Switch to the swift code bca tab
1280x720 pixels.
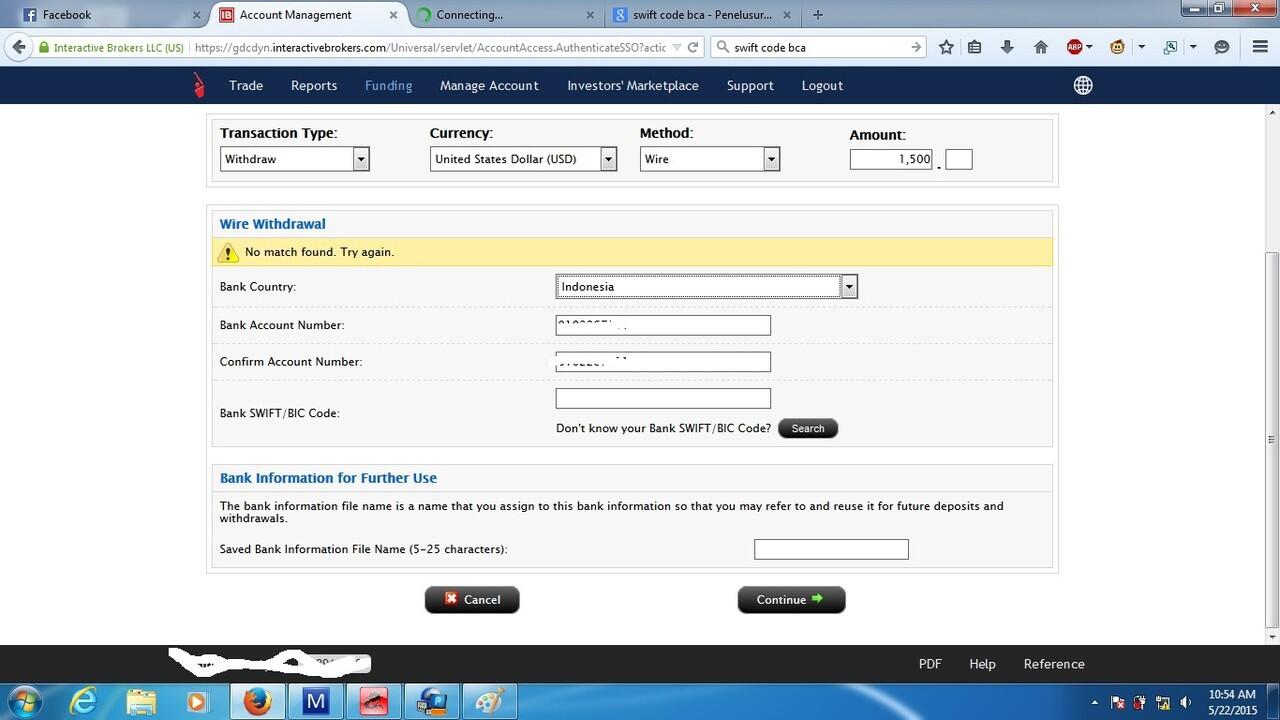click(700, 15)
